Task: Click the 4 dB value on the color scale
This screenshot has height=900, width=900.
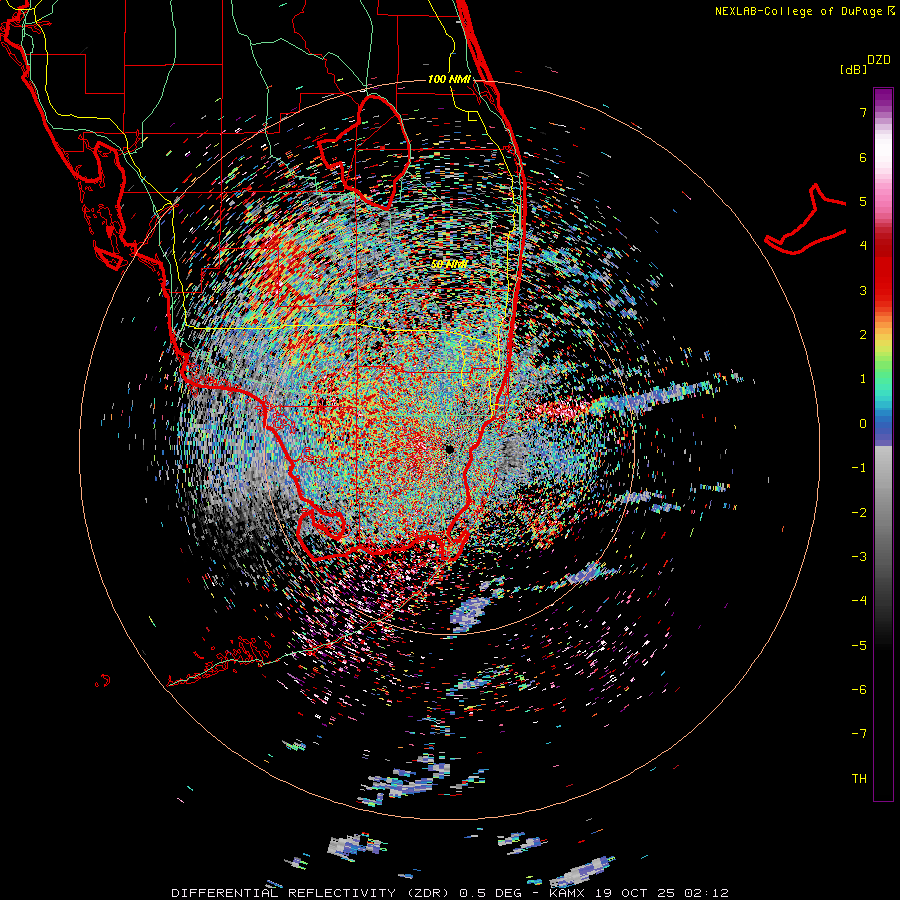Action: 863,246
